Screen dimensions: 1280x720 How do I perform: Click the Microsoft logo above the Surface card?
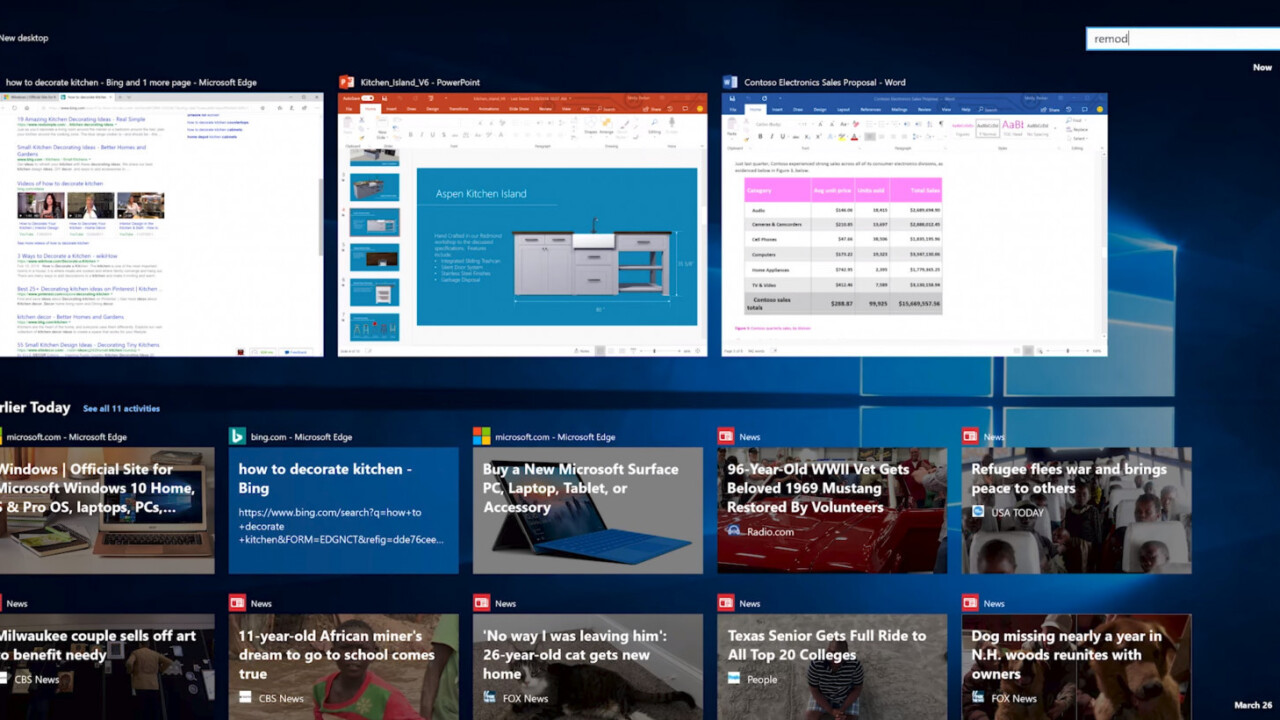coord(482,436)
